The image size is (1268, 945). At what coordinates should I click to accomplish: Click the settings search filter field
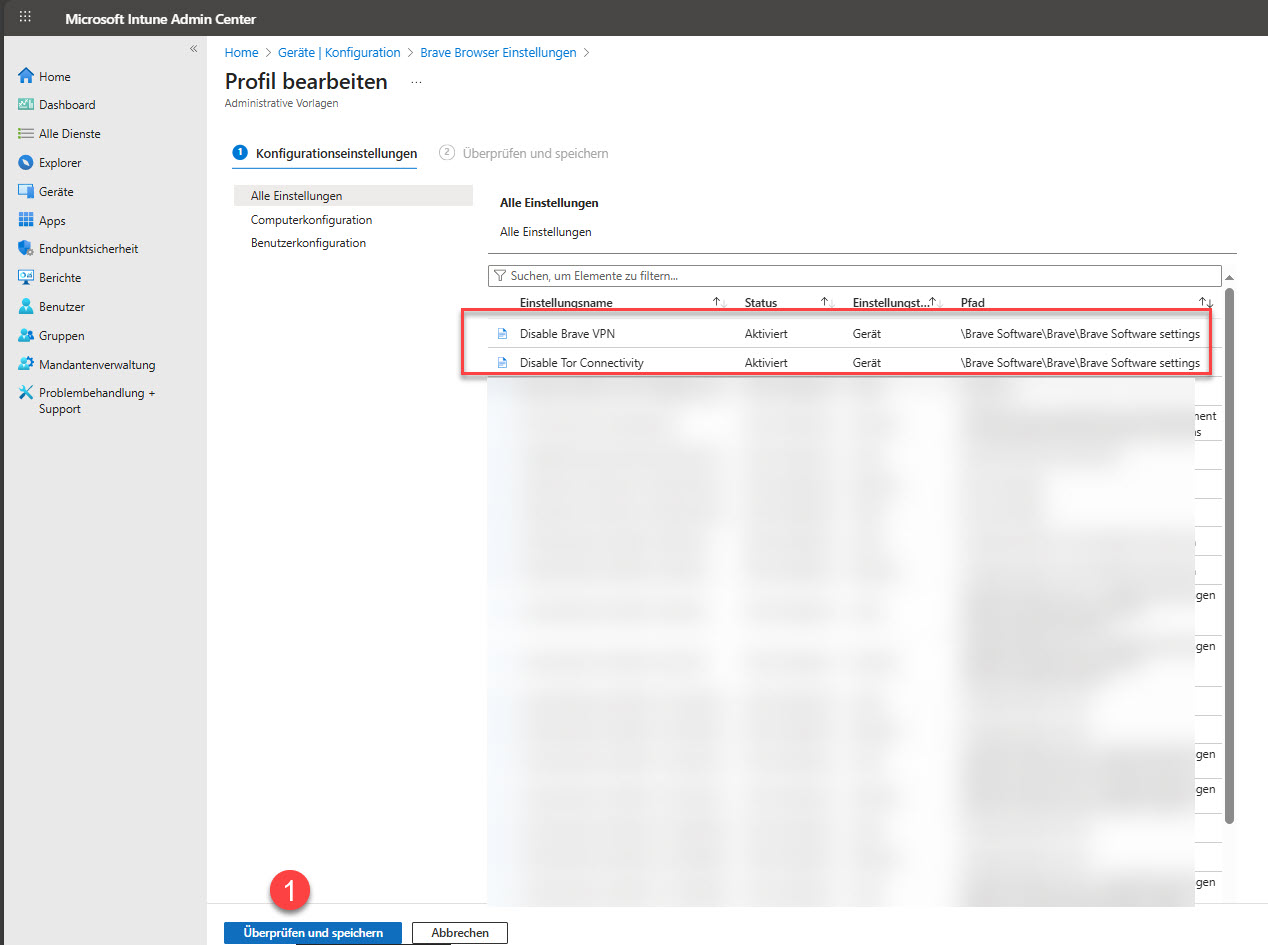[855, 275]
